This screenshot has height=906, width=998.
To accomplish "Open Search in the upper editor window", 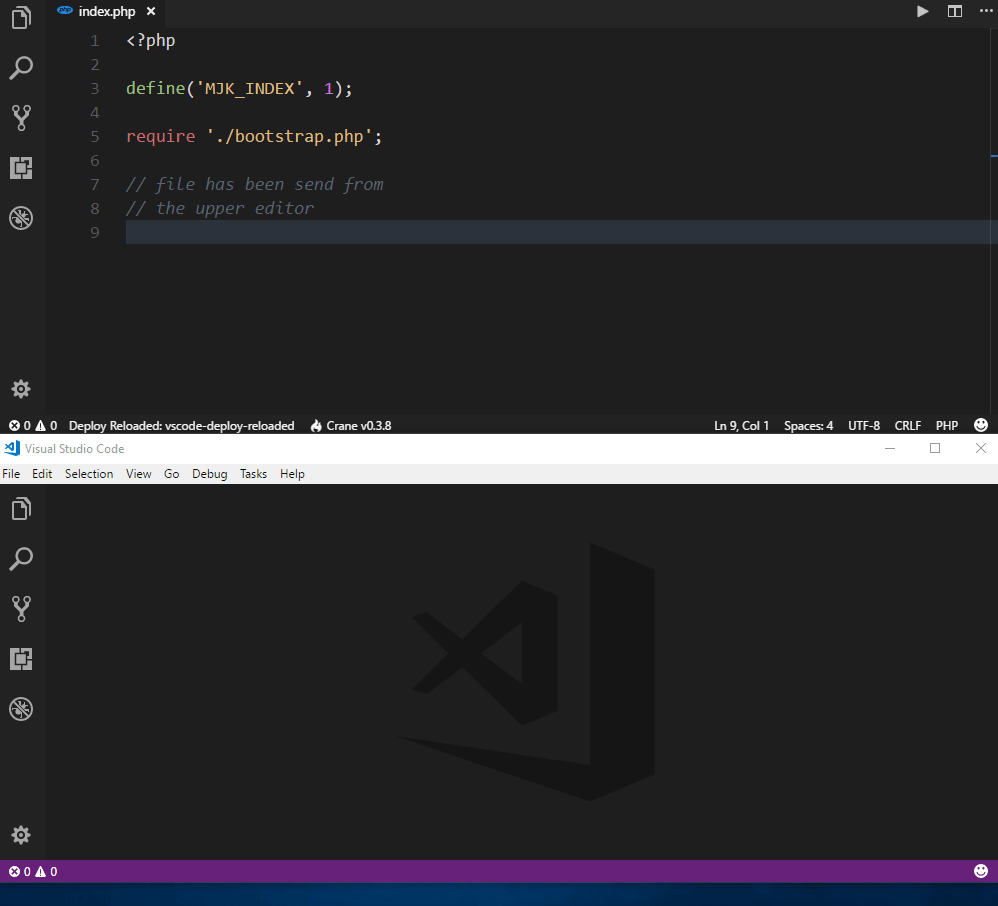I will [21, 67].
